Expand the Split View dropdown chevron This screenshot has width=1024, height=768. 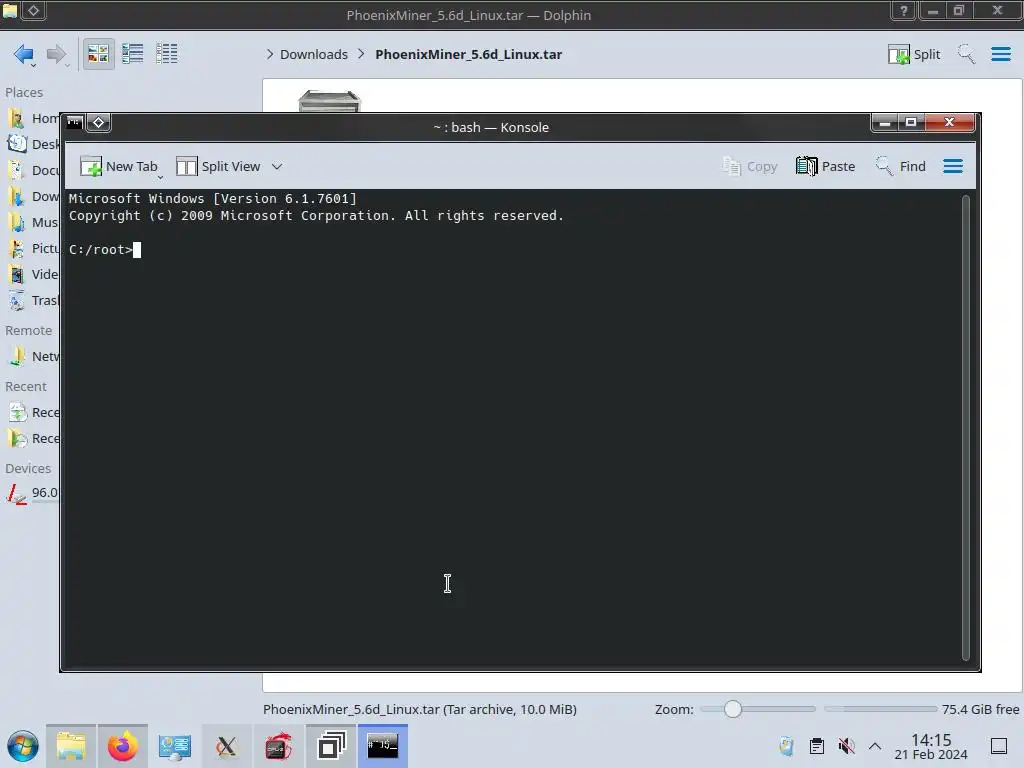coord(277,167)
